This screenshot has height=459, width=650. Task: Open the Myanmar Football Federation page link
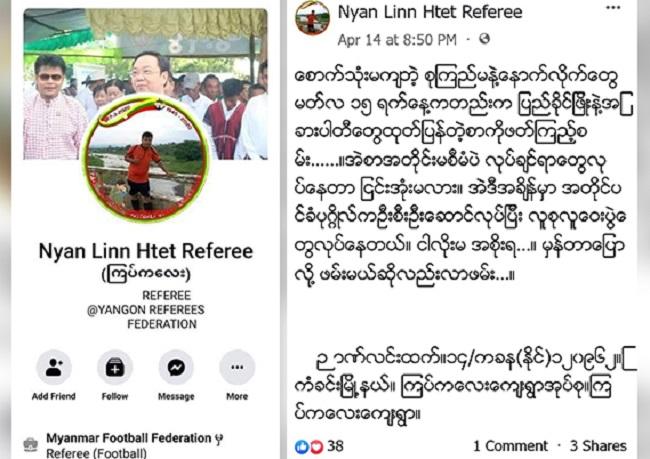pyautogui.click(x=129, y=438)
